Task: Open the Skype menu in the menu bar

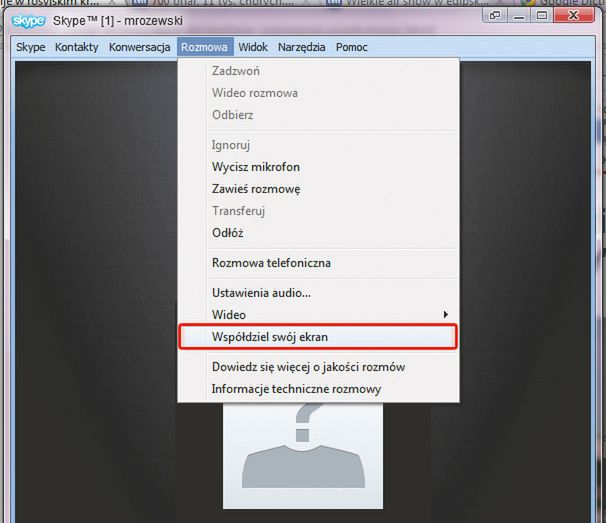Action: 31,47
